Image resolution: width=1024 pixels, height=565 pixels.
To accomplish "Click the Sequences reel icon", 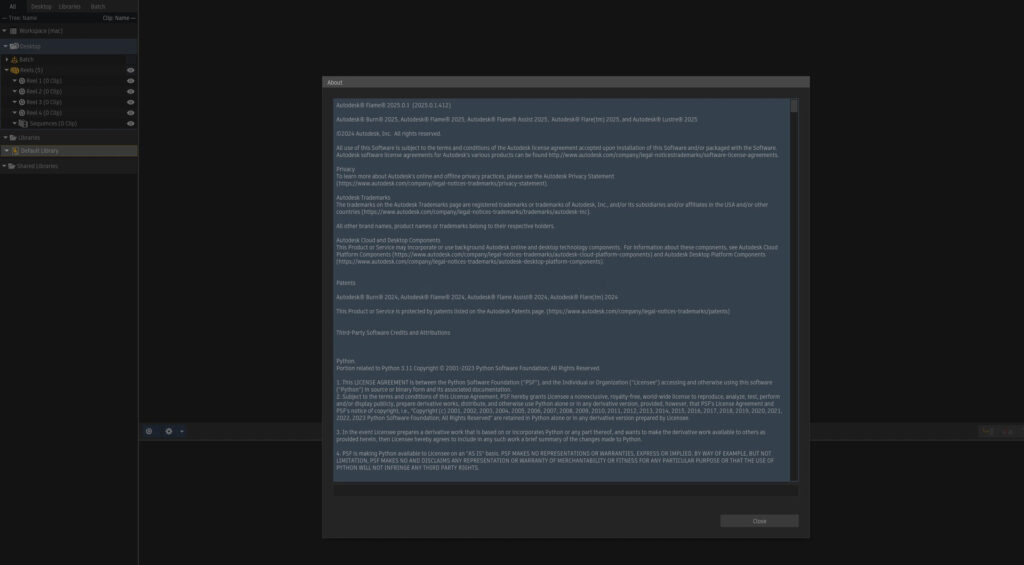I will (x=22, y=123).
